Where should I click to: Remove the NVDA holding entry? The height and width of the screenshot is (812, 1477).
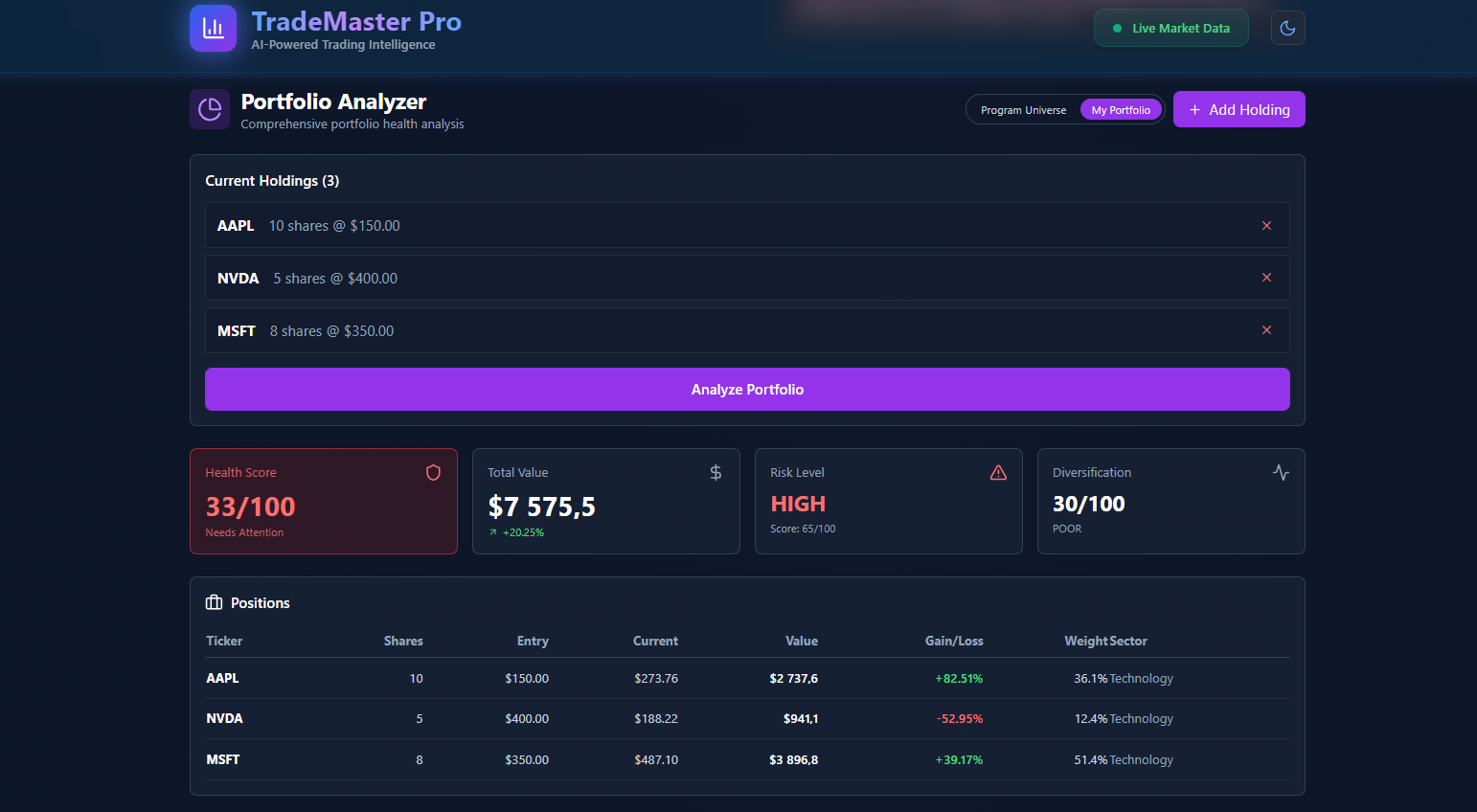(x=1266, y=278)
